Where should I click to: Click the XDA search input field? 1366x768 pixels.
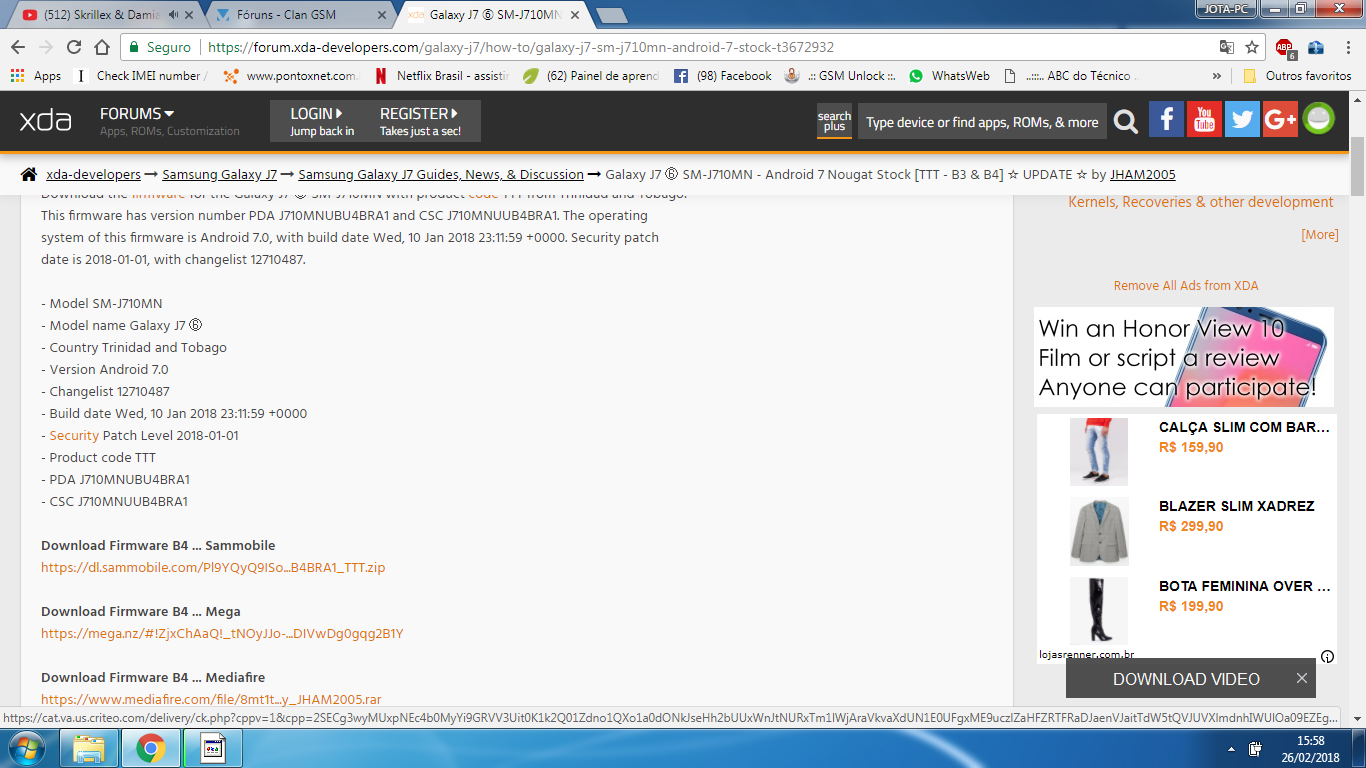pos(982,122)
